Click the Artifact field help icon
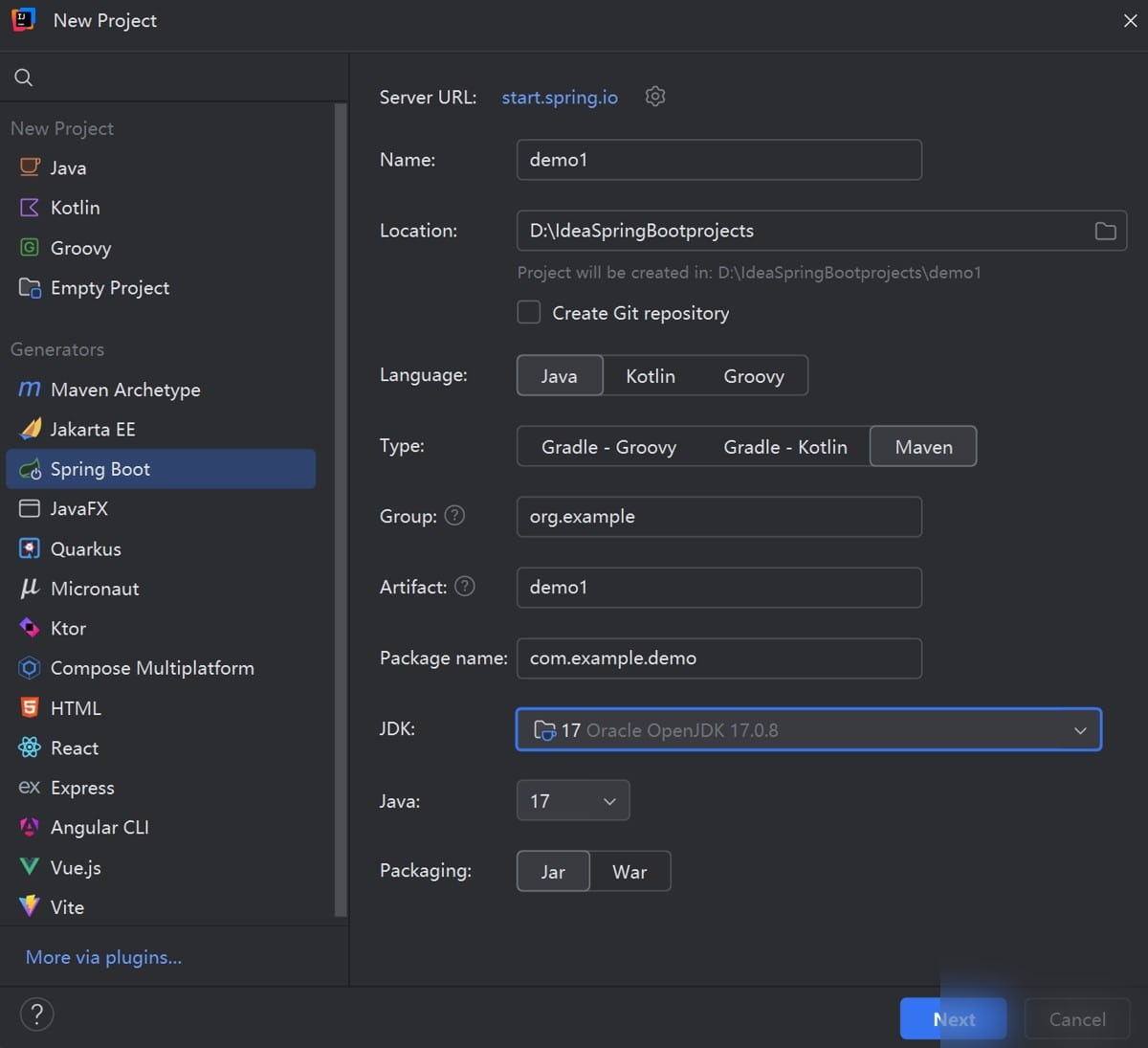The height and width of the screenshot is (1048, 1148). [x=465, y=587]
